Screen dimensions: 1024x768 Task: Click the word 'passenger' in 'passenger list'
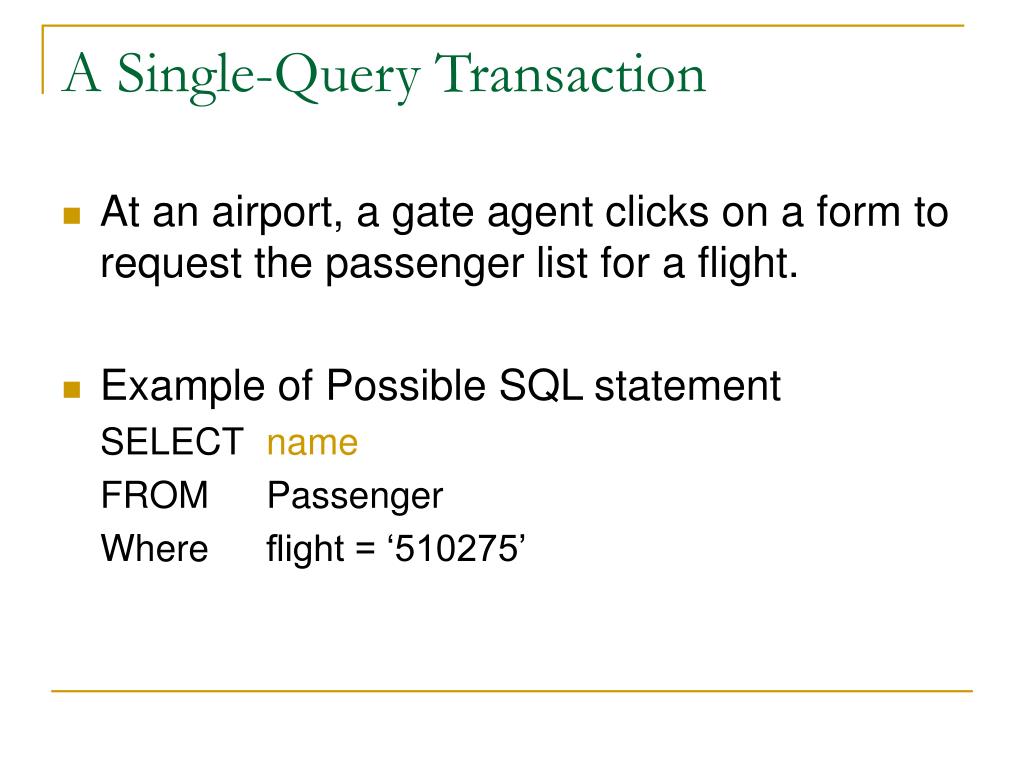click(424, 264)
